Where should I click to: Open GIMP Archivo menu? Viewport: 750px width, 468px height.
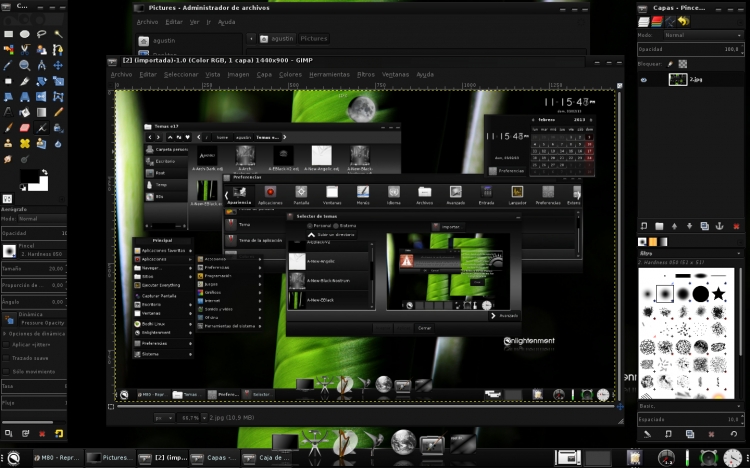click(x=121, y=75)
